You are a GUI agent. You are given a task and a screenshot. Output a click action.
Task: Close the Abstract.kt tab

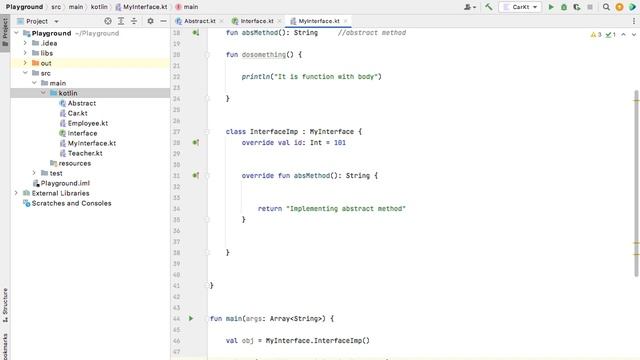(222, 21)
